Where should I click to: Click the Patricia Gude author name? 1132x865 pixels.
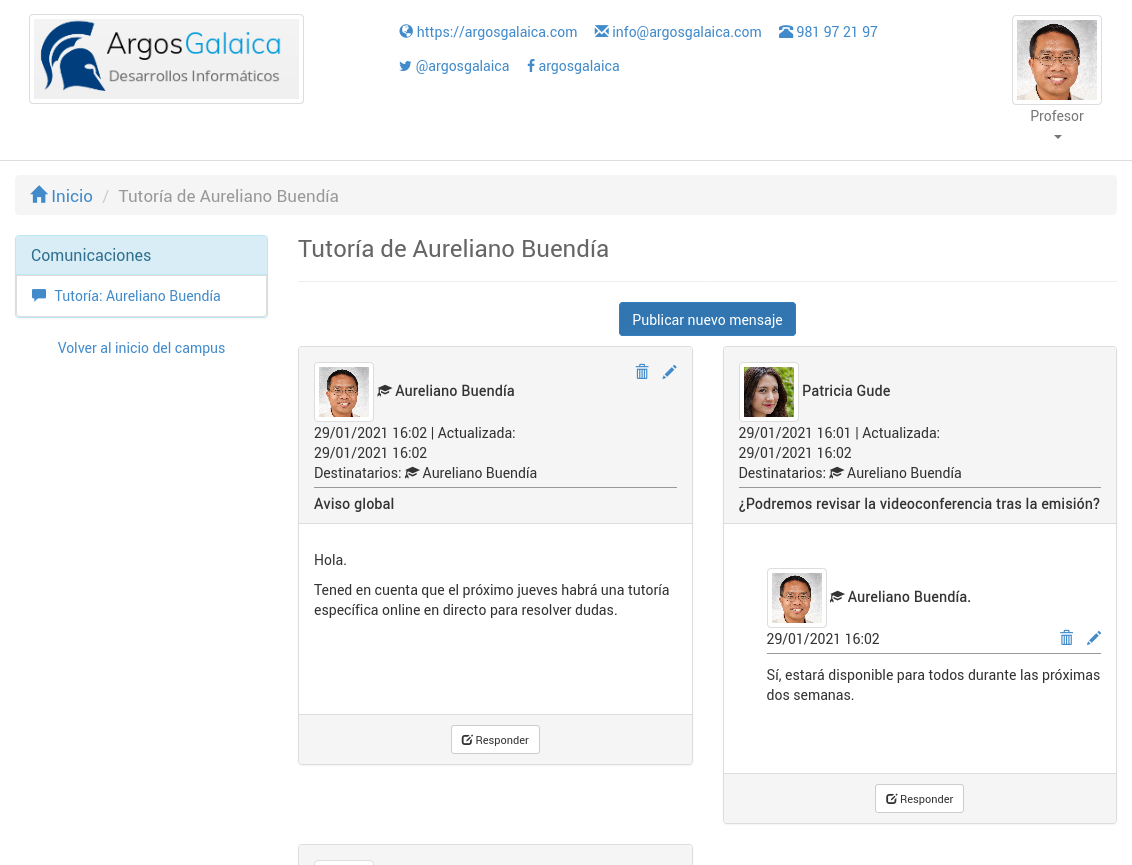click(846, 391)
